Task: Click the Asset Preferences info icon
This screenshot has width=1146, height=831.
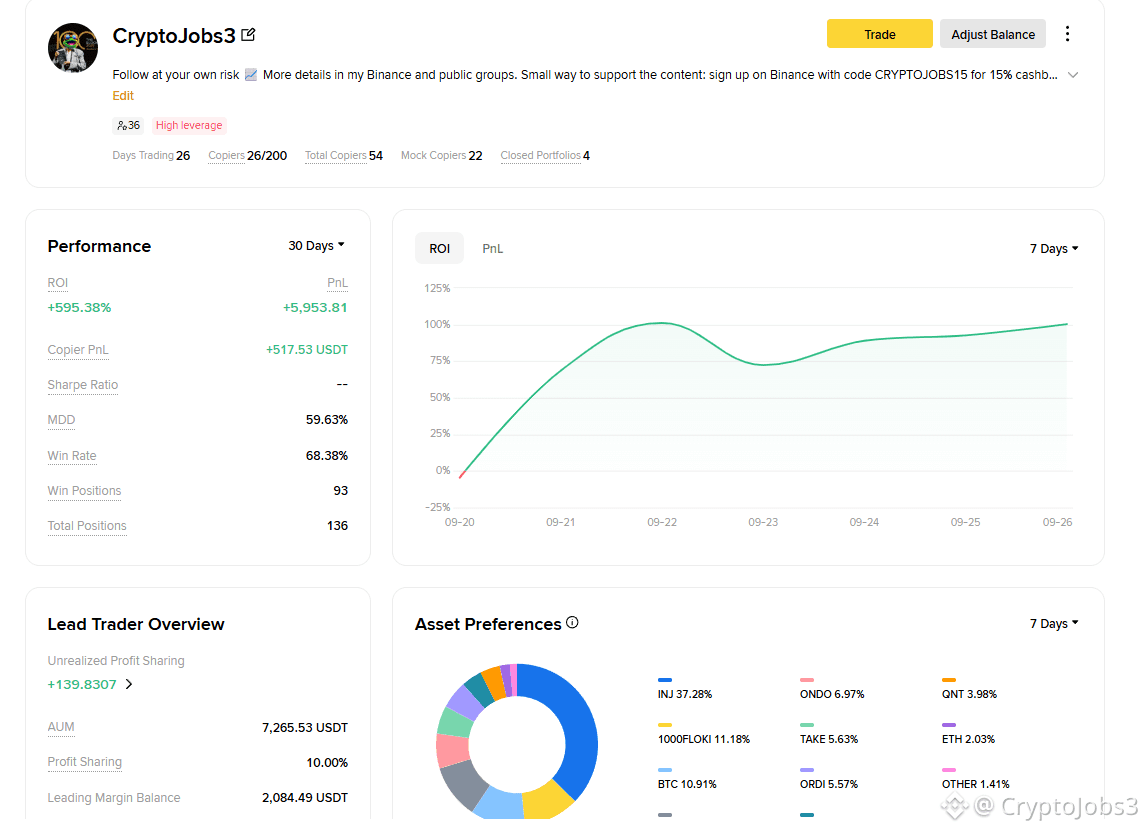Action: pos(572,623)
